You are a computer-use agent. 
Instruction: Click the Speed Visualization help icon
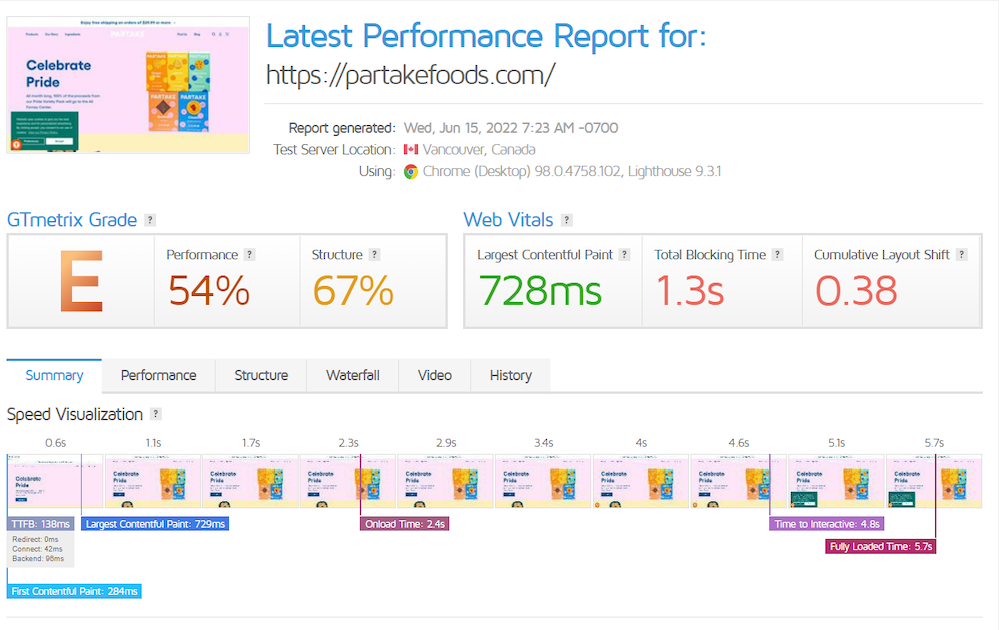click(x=155, y=413)
